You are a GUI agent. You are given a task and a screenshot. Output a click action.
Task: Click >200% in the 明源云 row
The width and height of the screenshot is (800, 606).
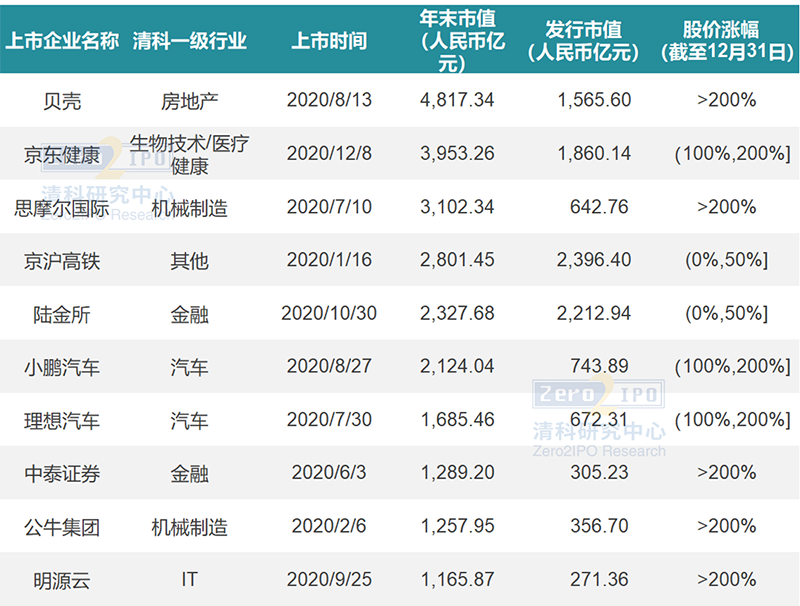727,579
